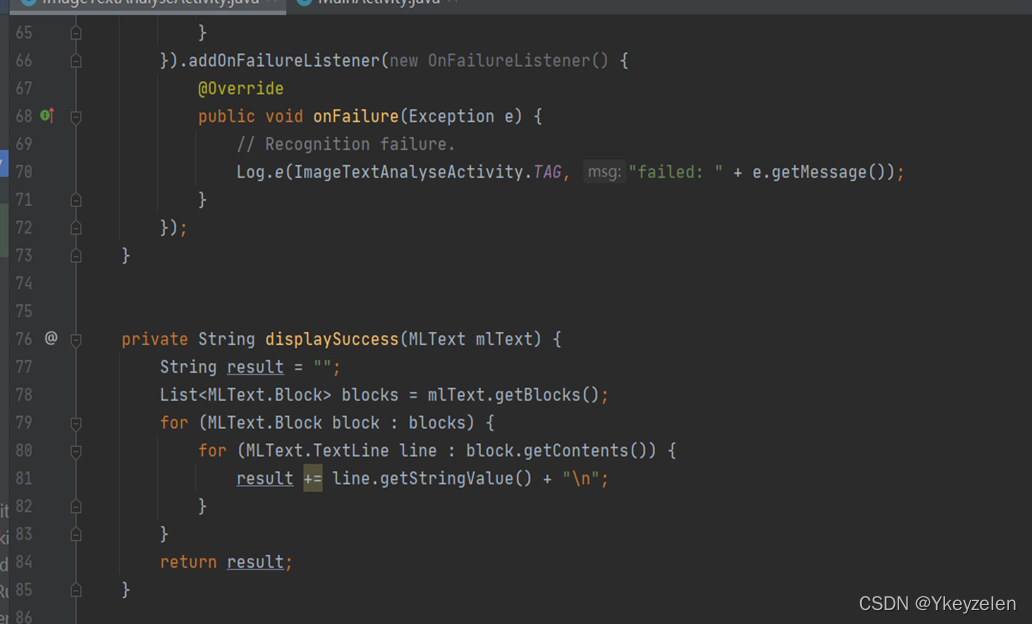This screenshot has height=624, width=1032.
Task: Click the getStringValue() call
Action: [x=455, y=479]
